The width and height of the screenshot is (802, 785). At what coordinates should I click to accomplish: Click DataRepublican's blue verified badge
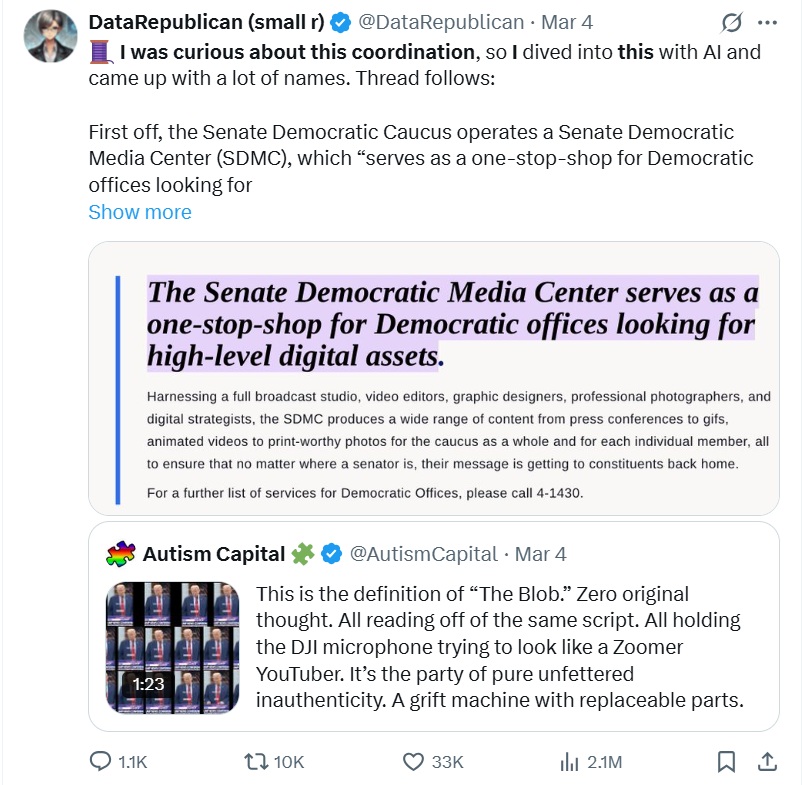pyautogui.click(x=340, y=22)
